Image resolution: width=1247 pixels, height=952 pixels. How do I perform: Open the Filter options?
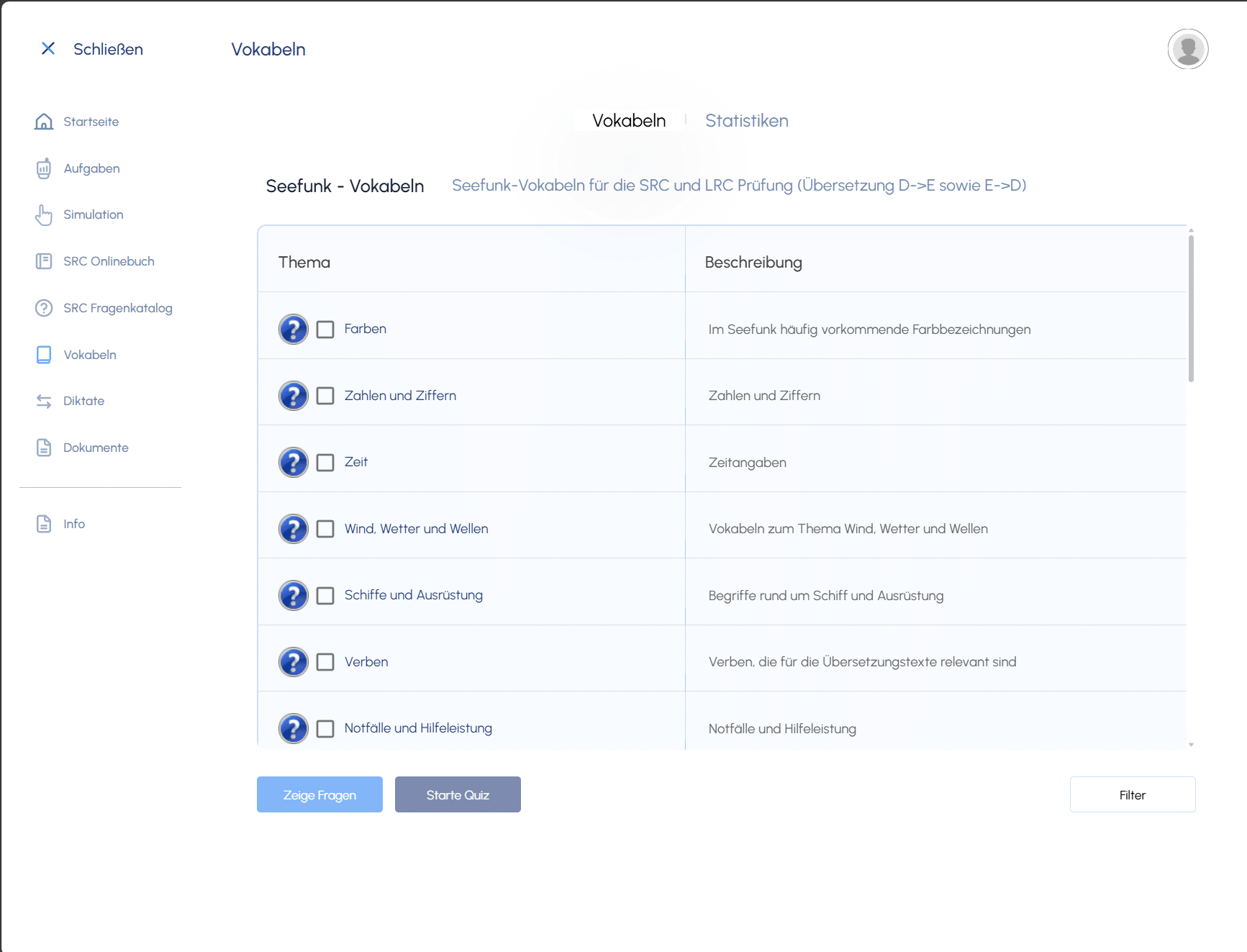click(x=1132, y=794)
